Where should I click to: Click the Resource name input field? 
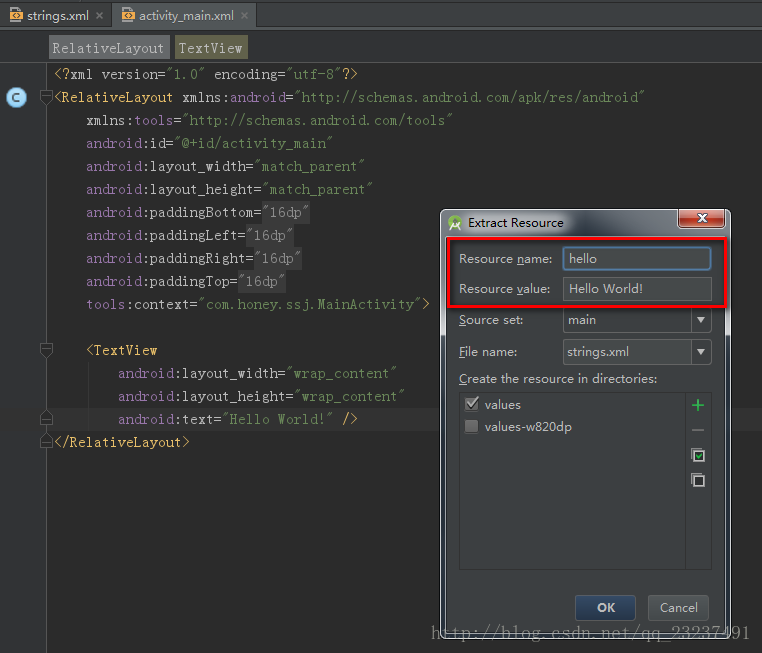pos(636,259)
